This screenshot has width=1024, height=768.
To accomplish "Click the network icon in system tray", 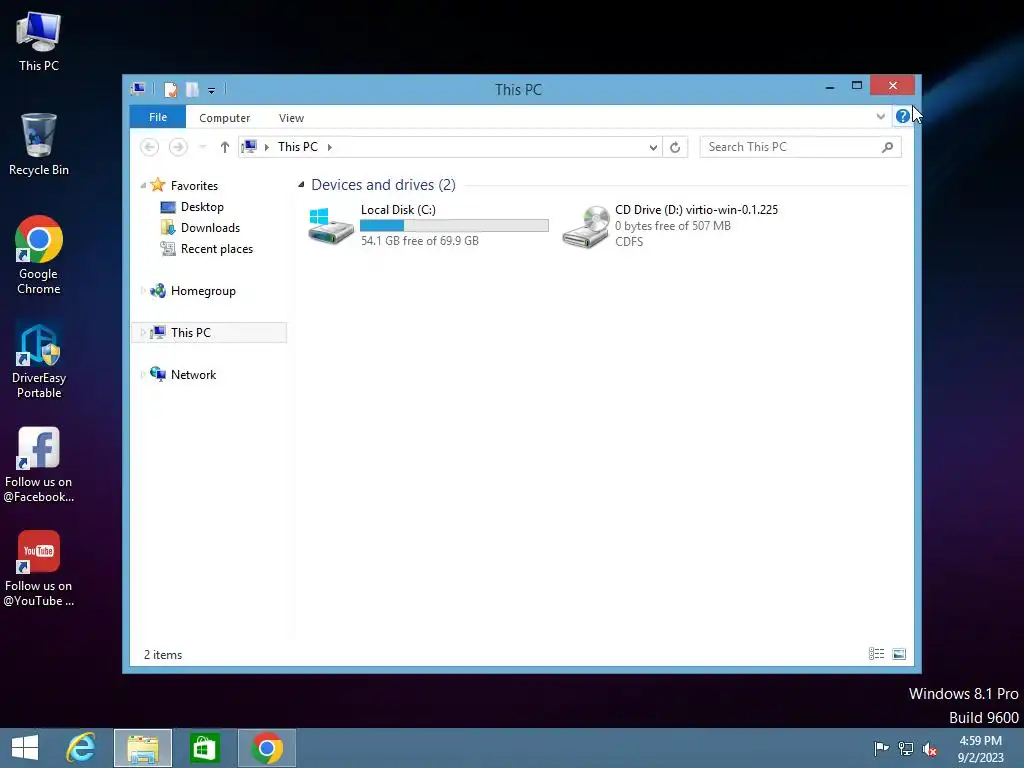I will pos(906,748).
